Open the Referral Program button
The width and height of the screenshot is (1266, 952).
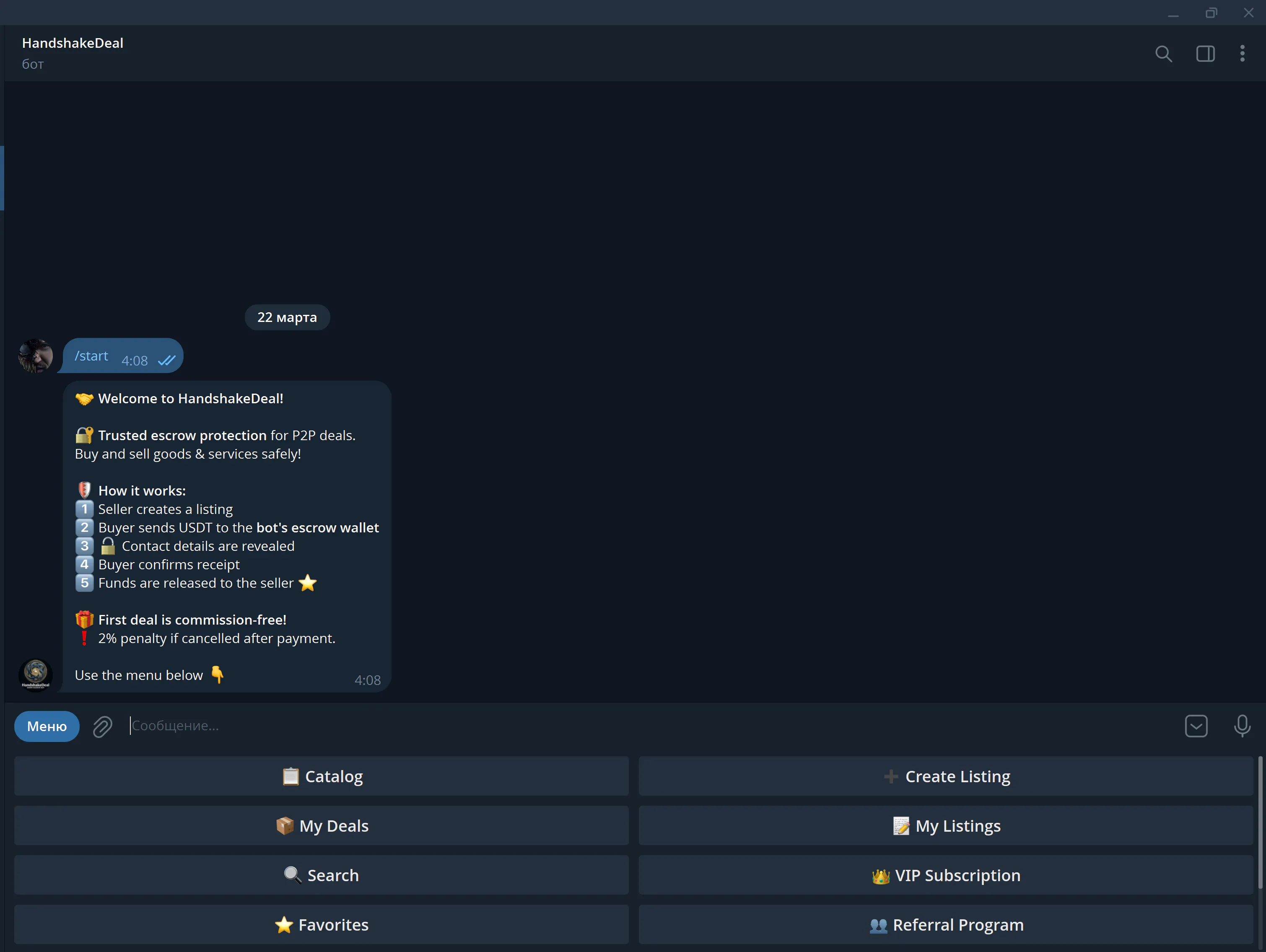pyautogui.click(x=946, y=924)
